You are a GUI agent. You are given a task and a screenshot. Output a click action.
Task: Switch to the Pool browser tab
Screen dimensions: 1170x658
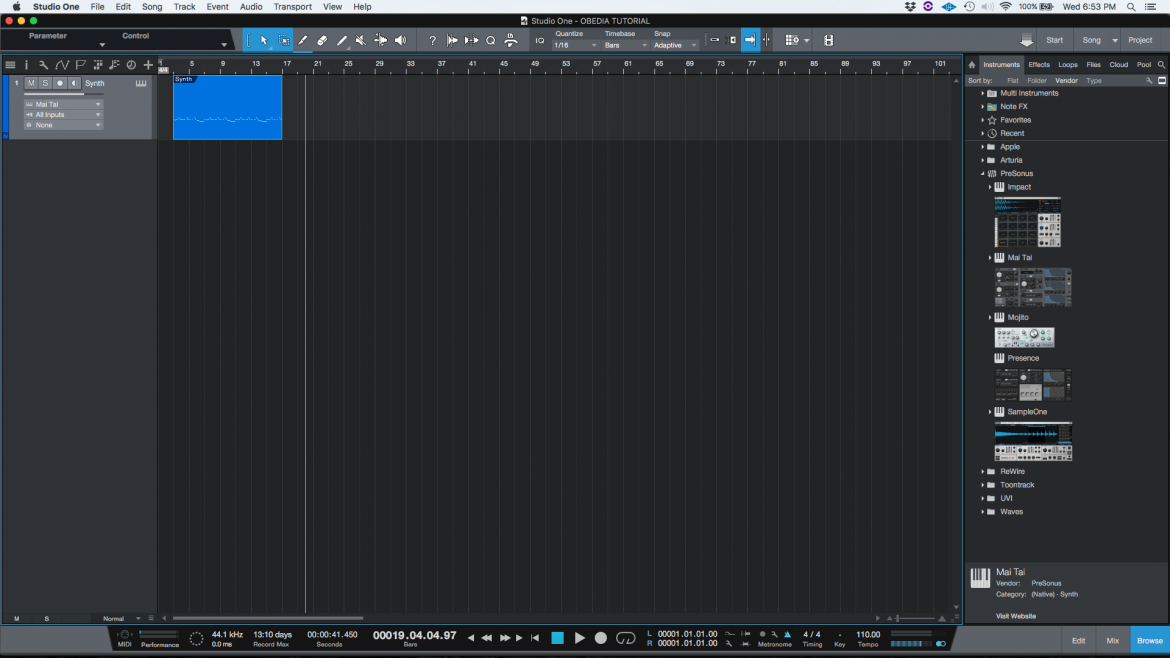pyautogui.click(x=1144, y=65)
